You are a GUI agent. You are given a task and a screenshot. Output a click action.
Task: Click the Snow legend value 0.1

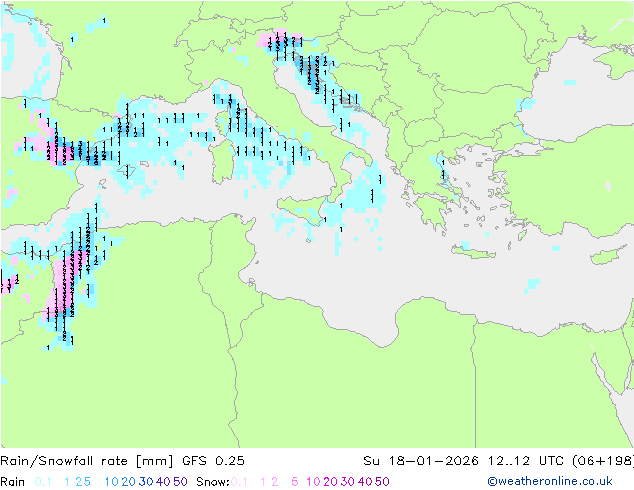coord(239,482)
